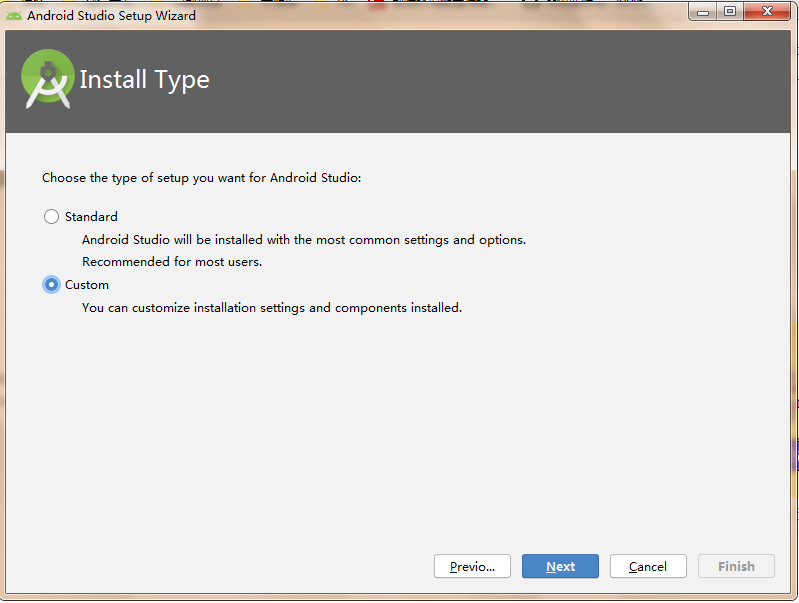
Task: Click the "Android Studio Setup Wizard" window title
Action: [x=111, y=15]
